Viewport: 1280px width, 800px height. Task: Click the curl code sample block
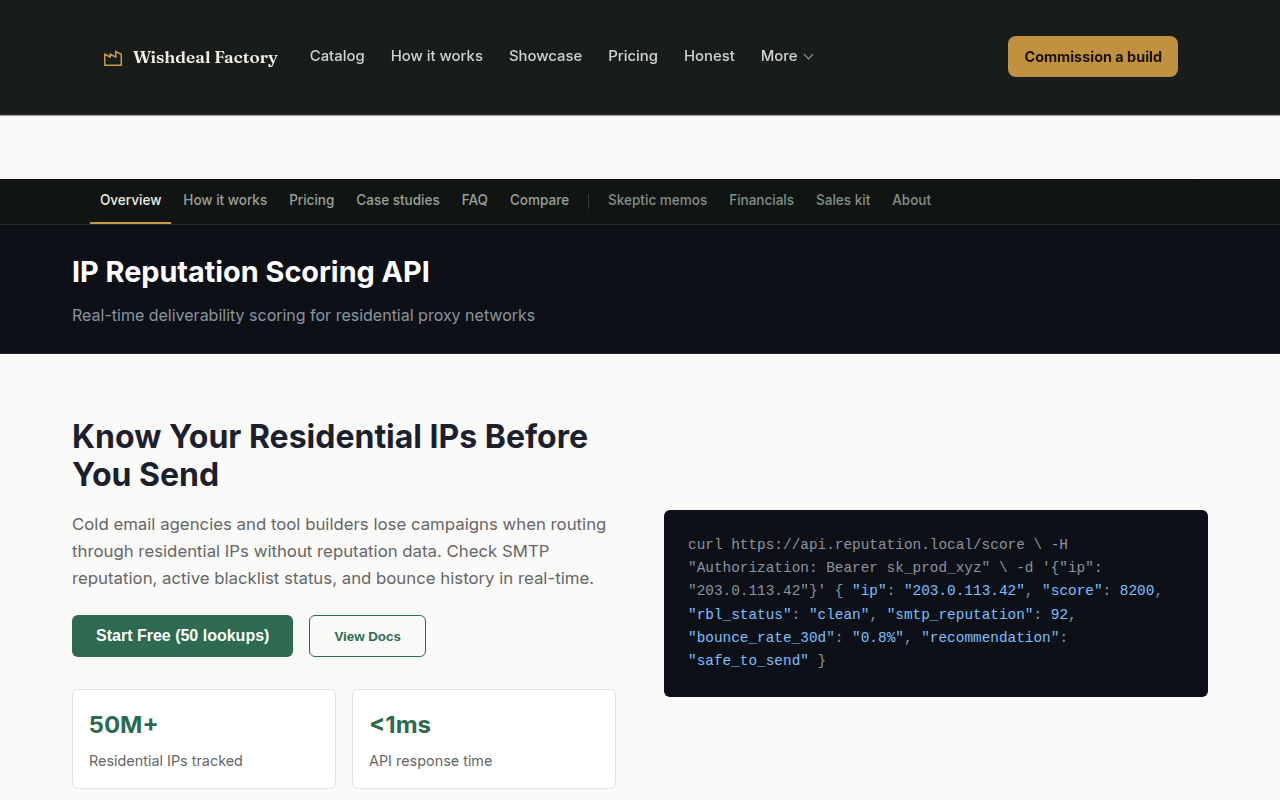[x=936, y=603]
